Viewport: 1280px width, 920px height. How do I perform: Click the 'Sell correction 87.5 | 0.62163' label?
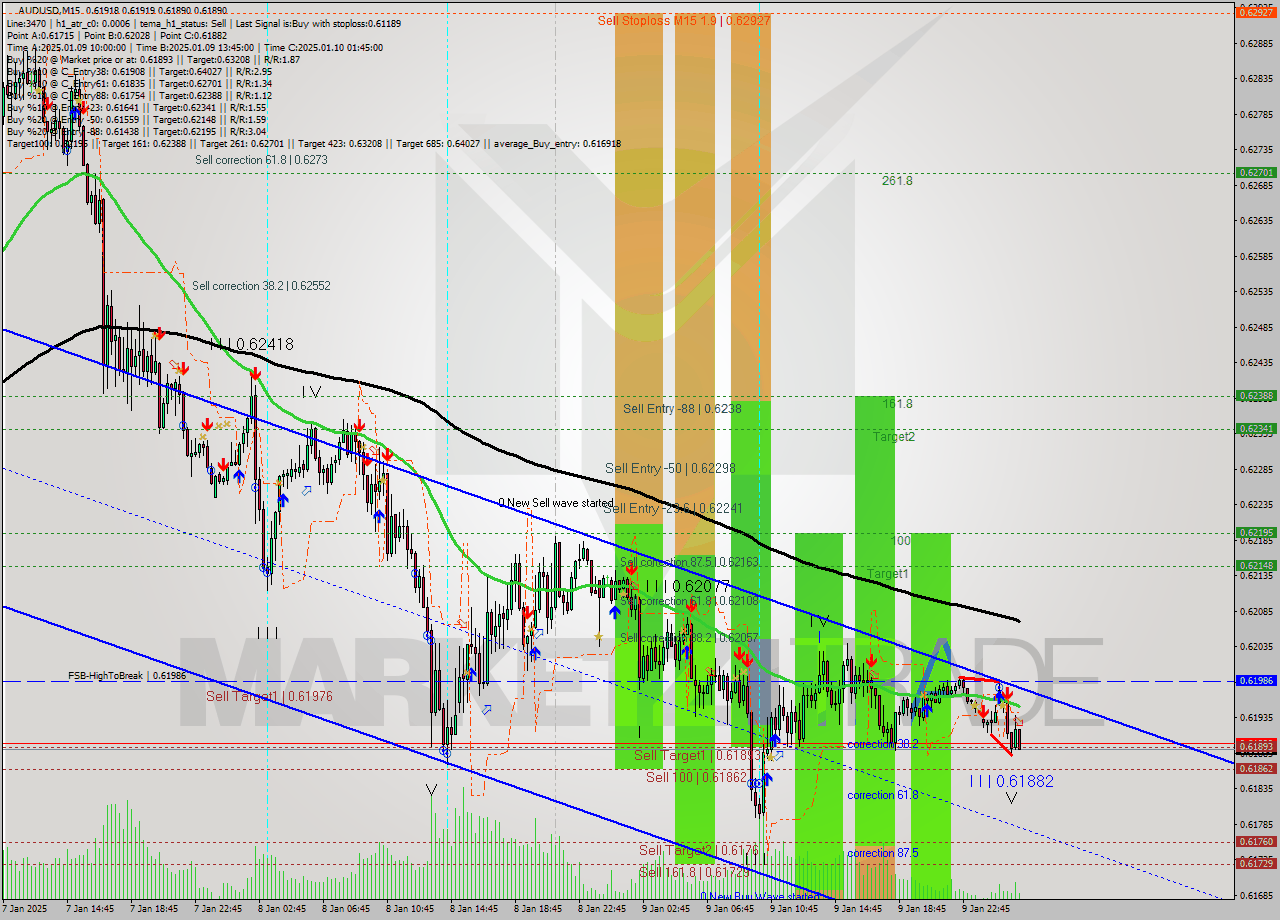(x=689, y=563)
